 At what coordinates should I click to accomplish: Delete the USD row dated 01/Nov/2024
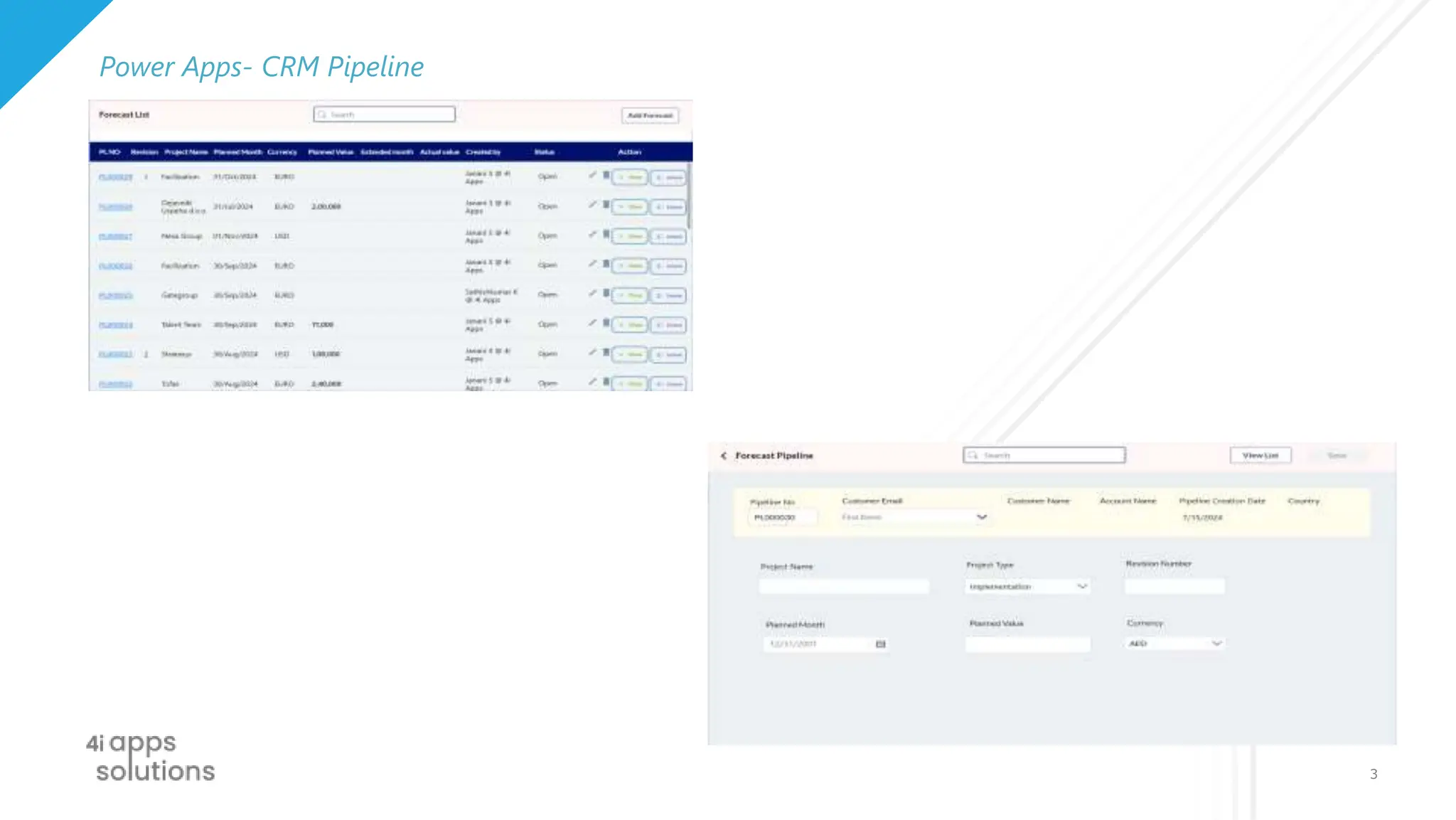coord(606,234)
